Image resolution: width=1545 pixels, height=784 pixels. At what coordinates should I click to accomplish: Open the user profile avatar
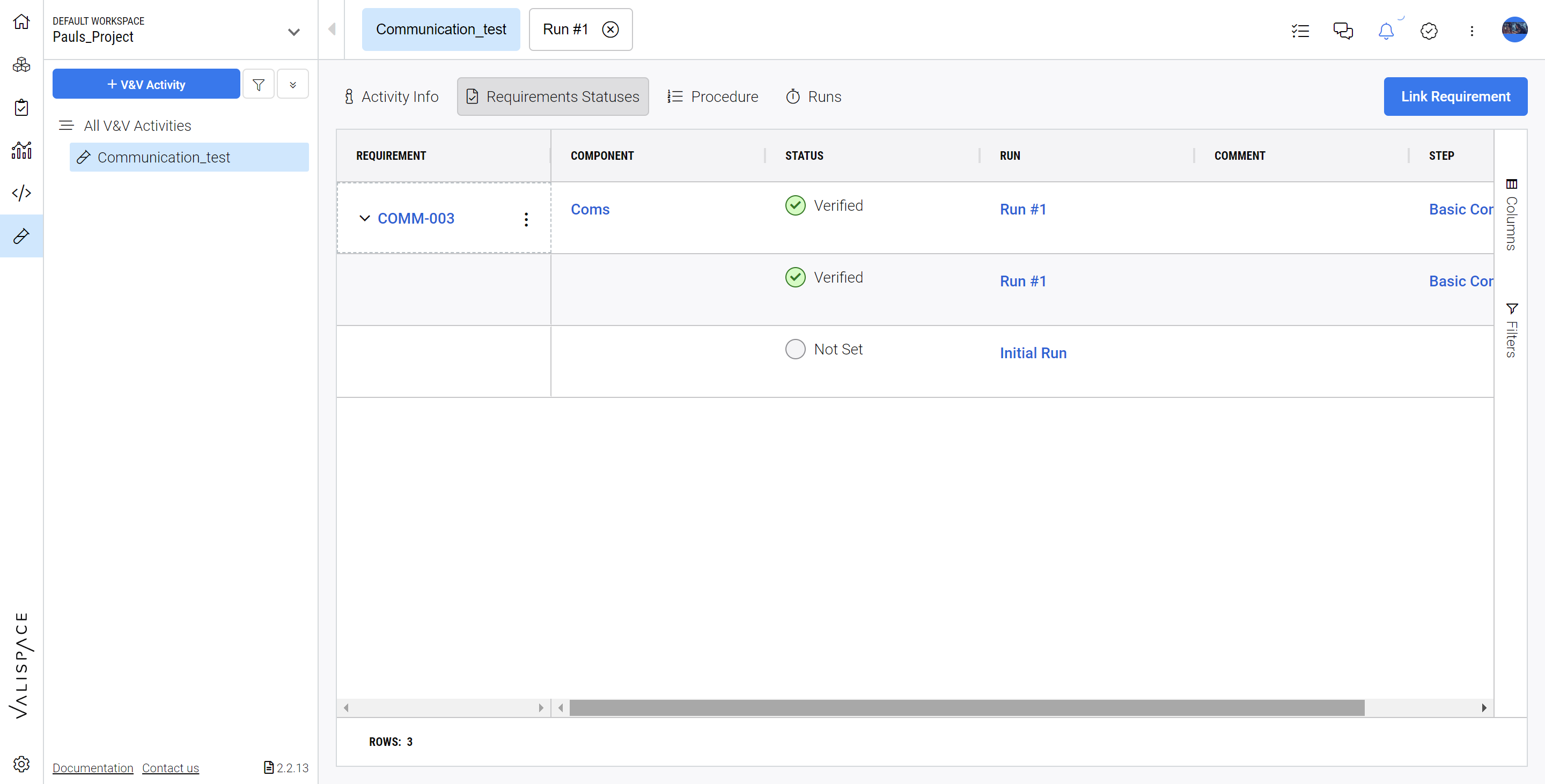pos(1514,29)
